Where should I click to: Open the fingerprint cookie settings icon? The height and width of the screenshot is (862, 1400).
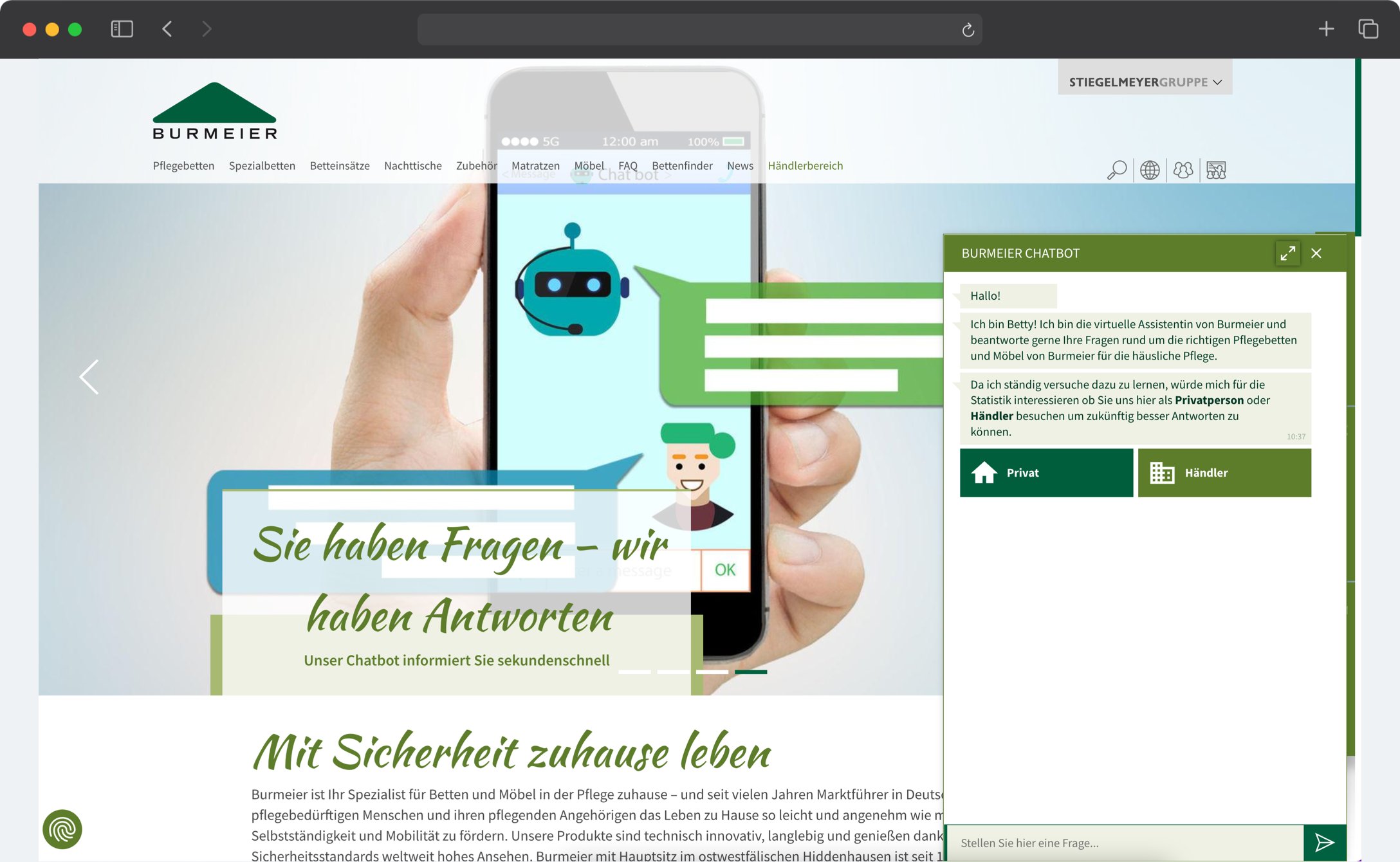(x=62, y=829)
